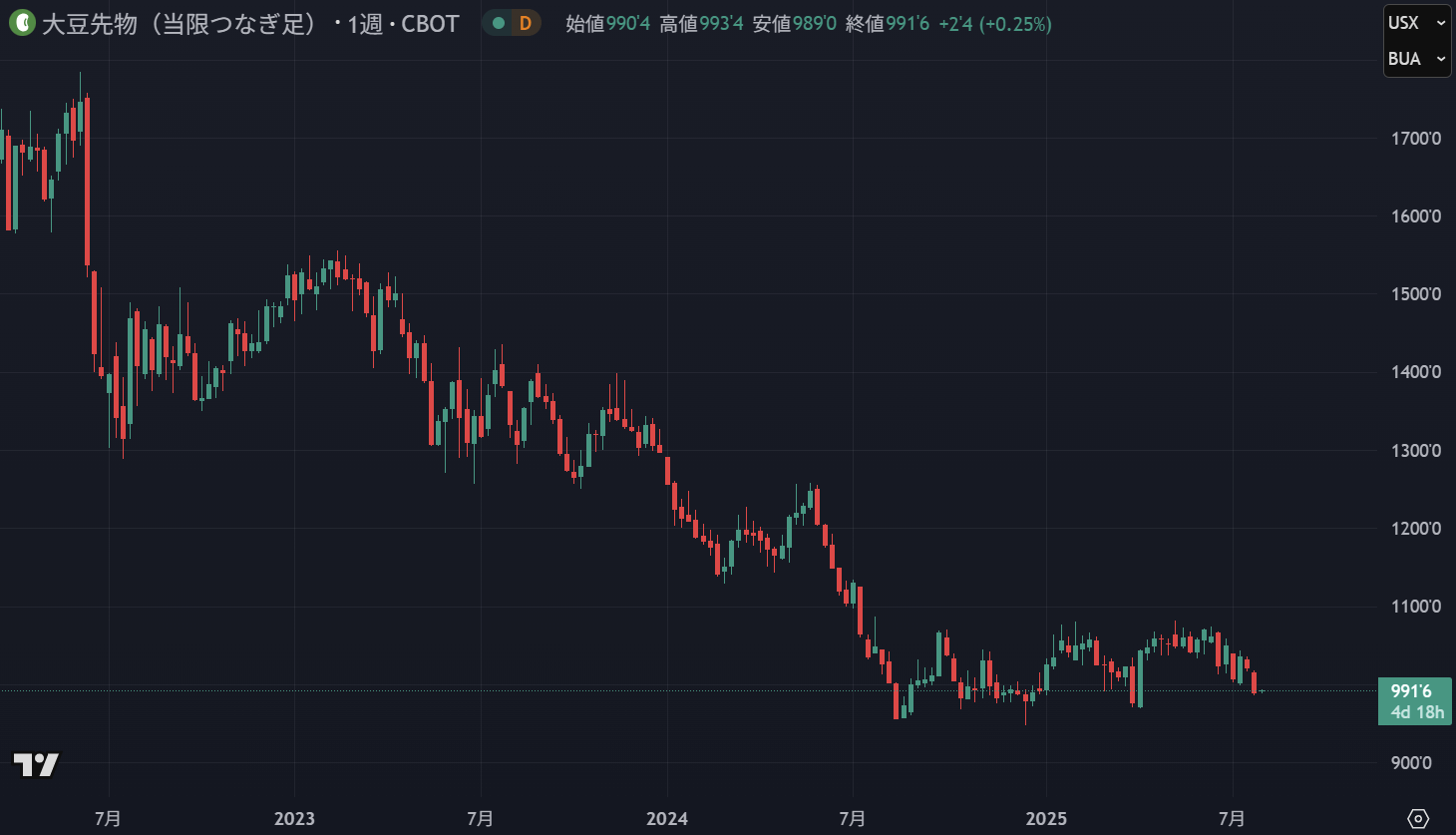Click the 2025 time axis label

click(1046, 819)
